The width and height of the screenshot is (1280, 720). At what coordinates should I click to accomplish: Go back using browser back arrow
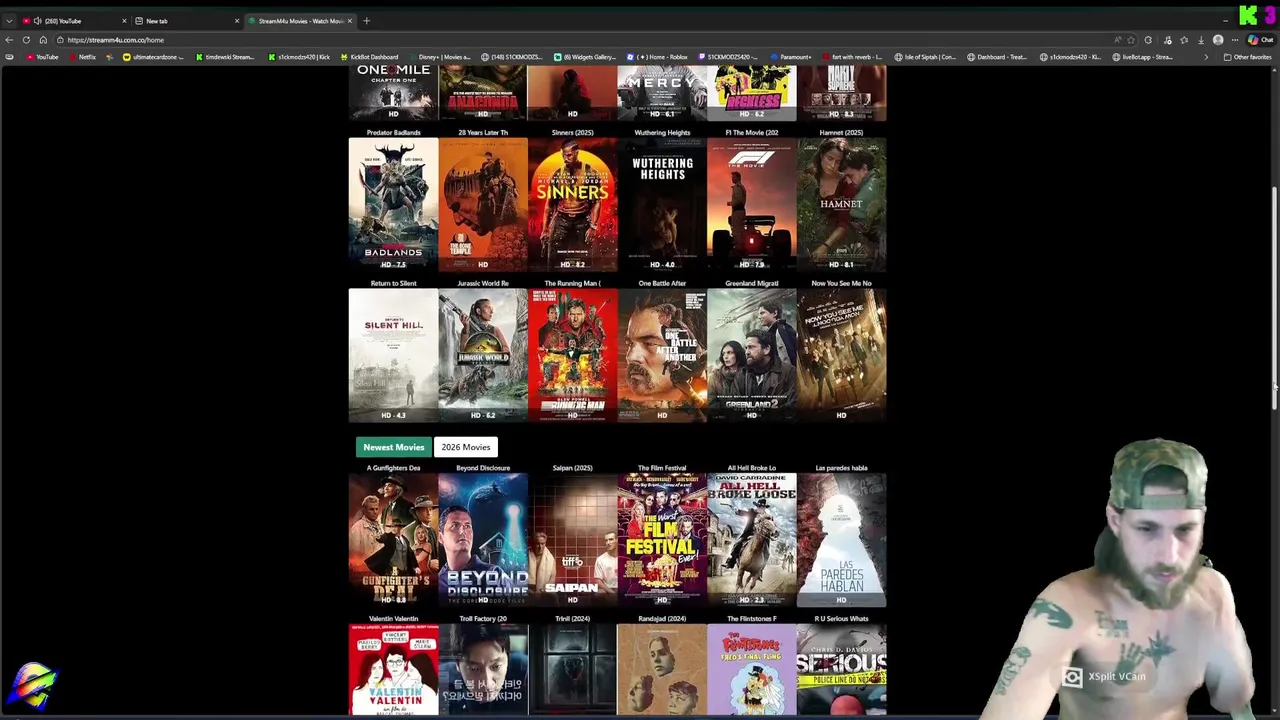(x=9, y=40)
